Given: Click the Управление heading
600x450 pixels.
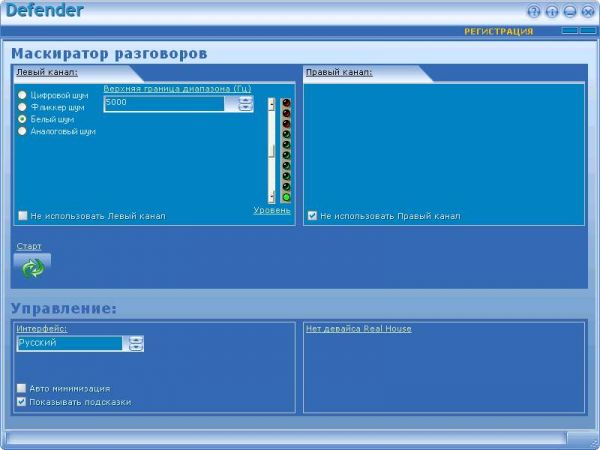Looking at the screenshot, I should [x=64, y=308].
